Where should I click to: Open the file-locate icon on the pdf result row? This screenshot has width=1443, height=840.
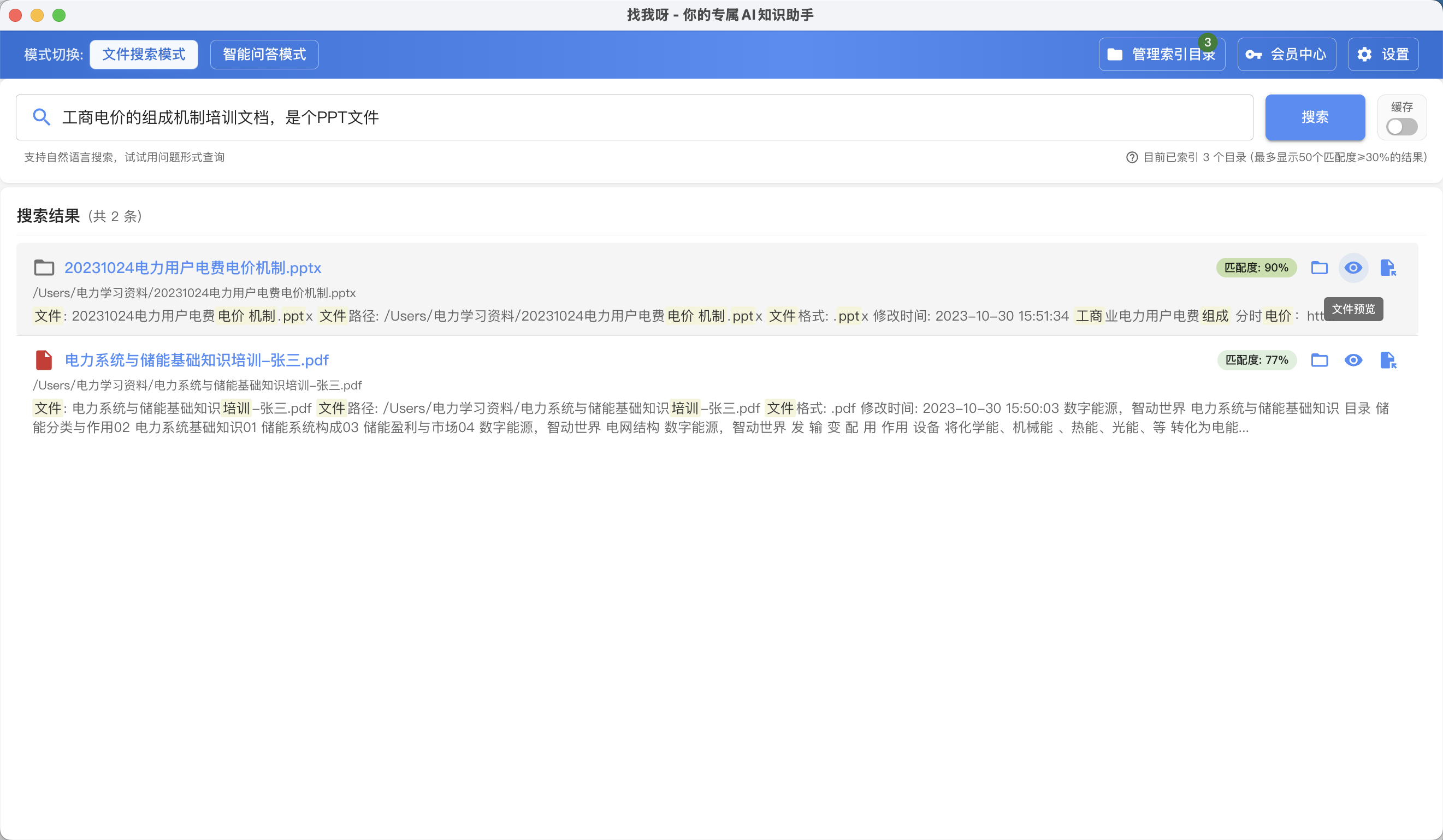point(1387,360)
